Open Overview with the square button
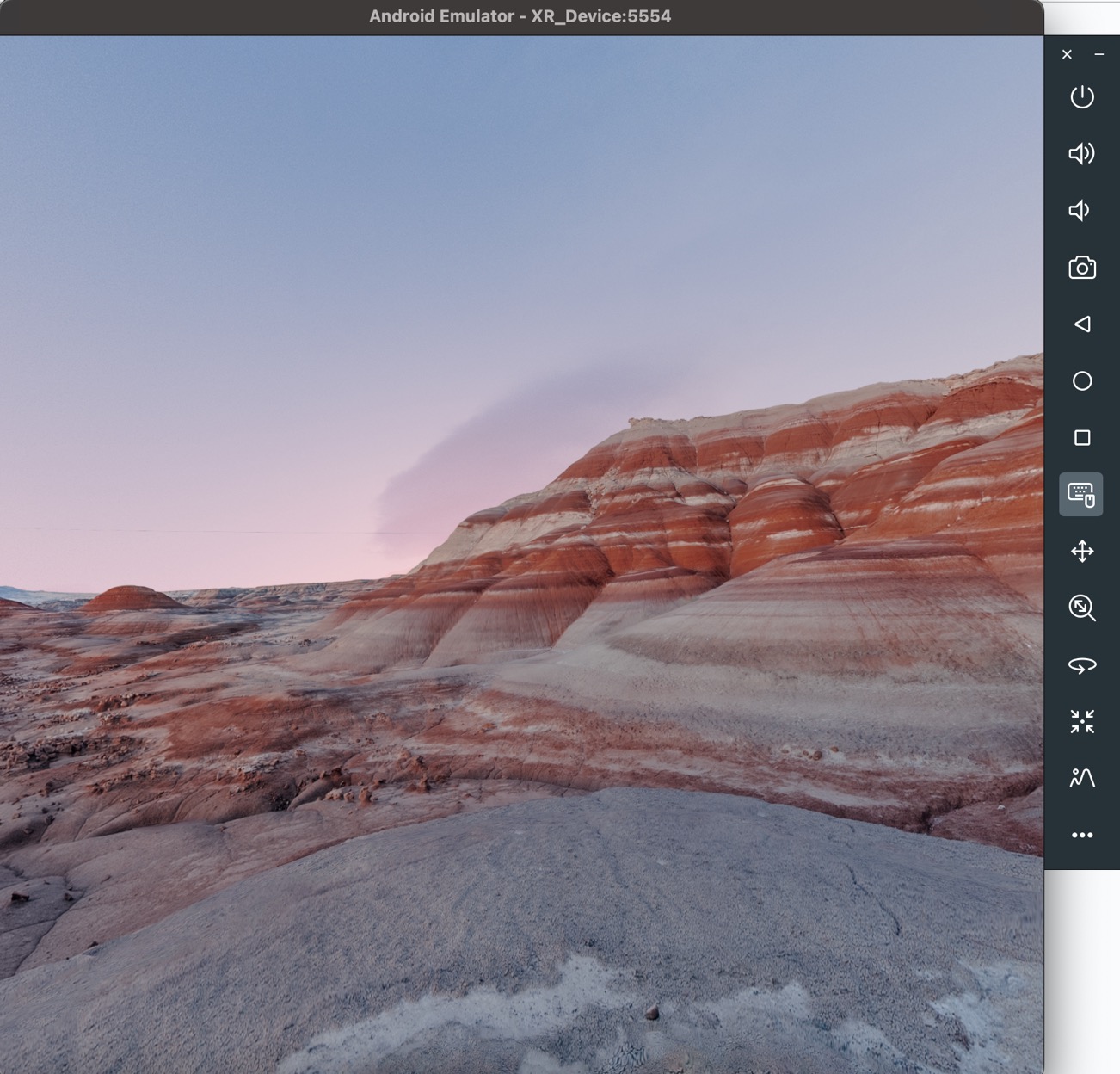Screen dimensions: 1120x1074 (x=1081, y=438)
